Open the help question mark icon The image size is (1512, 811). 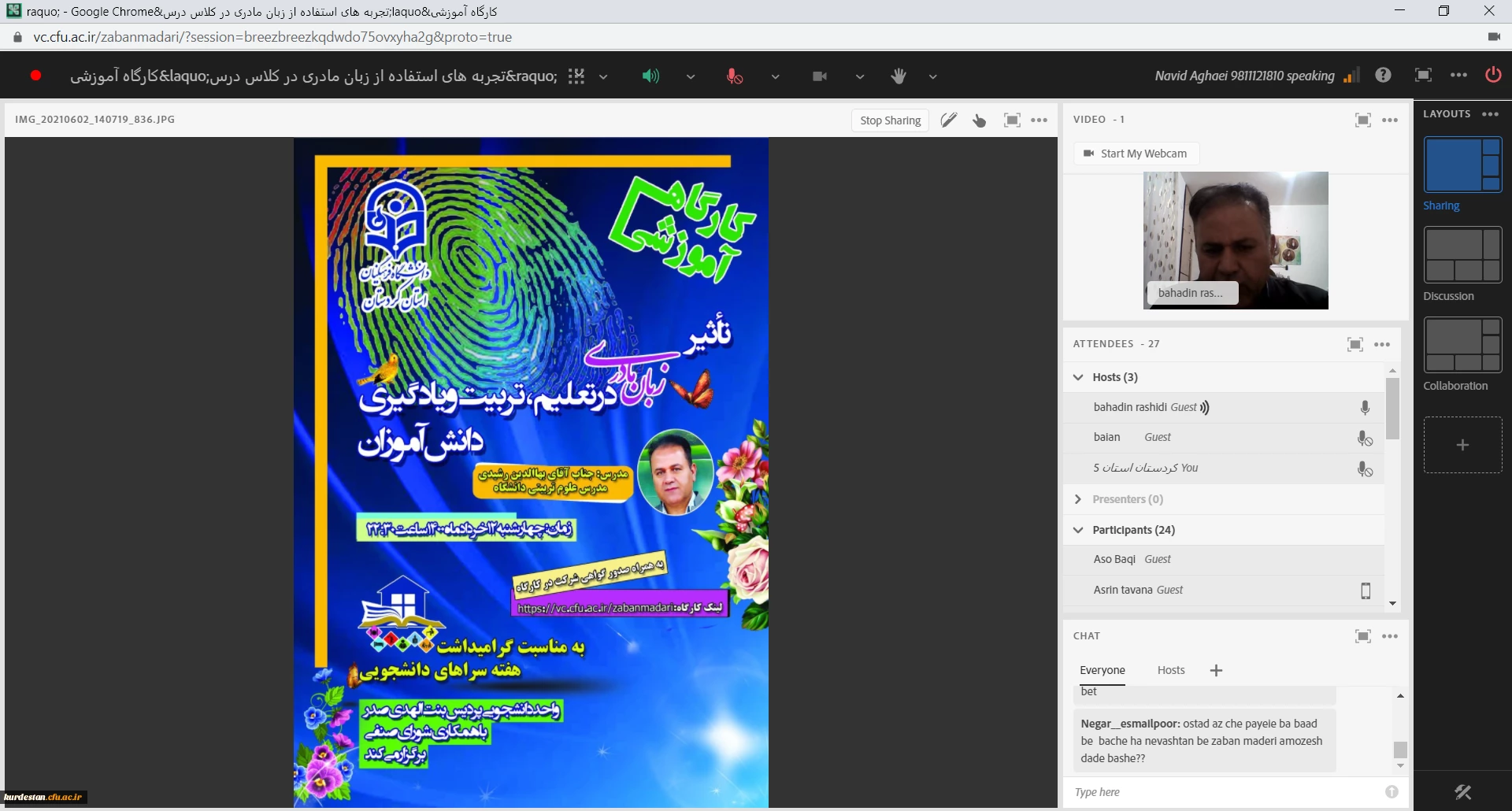(x=1383, y=76)
